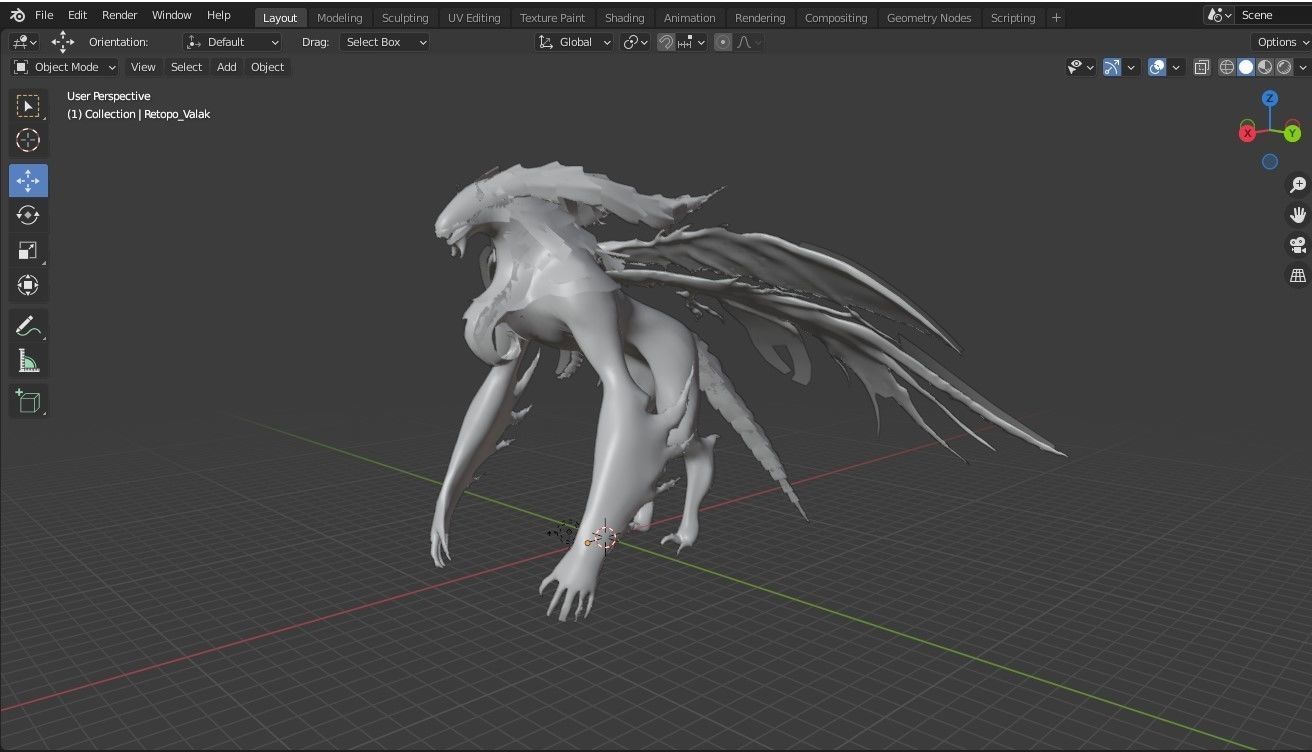
Task: Open the transform pivot point dropdown
Action: pos(635,42)
